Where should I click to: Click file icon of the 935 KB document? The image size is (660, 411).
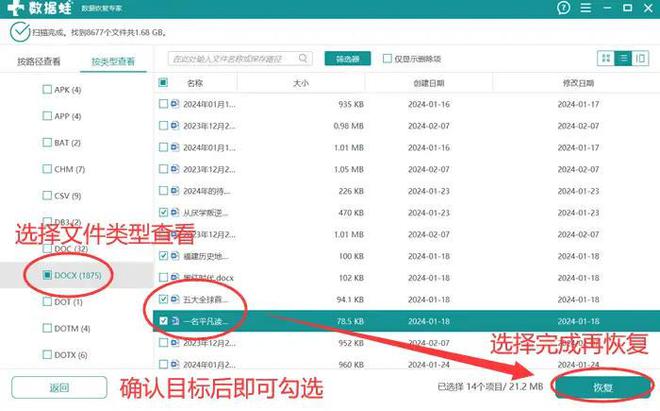[175, 104]
